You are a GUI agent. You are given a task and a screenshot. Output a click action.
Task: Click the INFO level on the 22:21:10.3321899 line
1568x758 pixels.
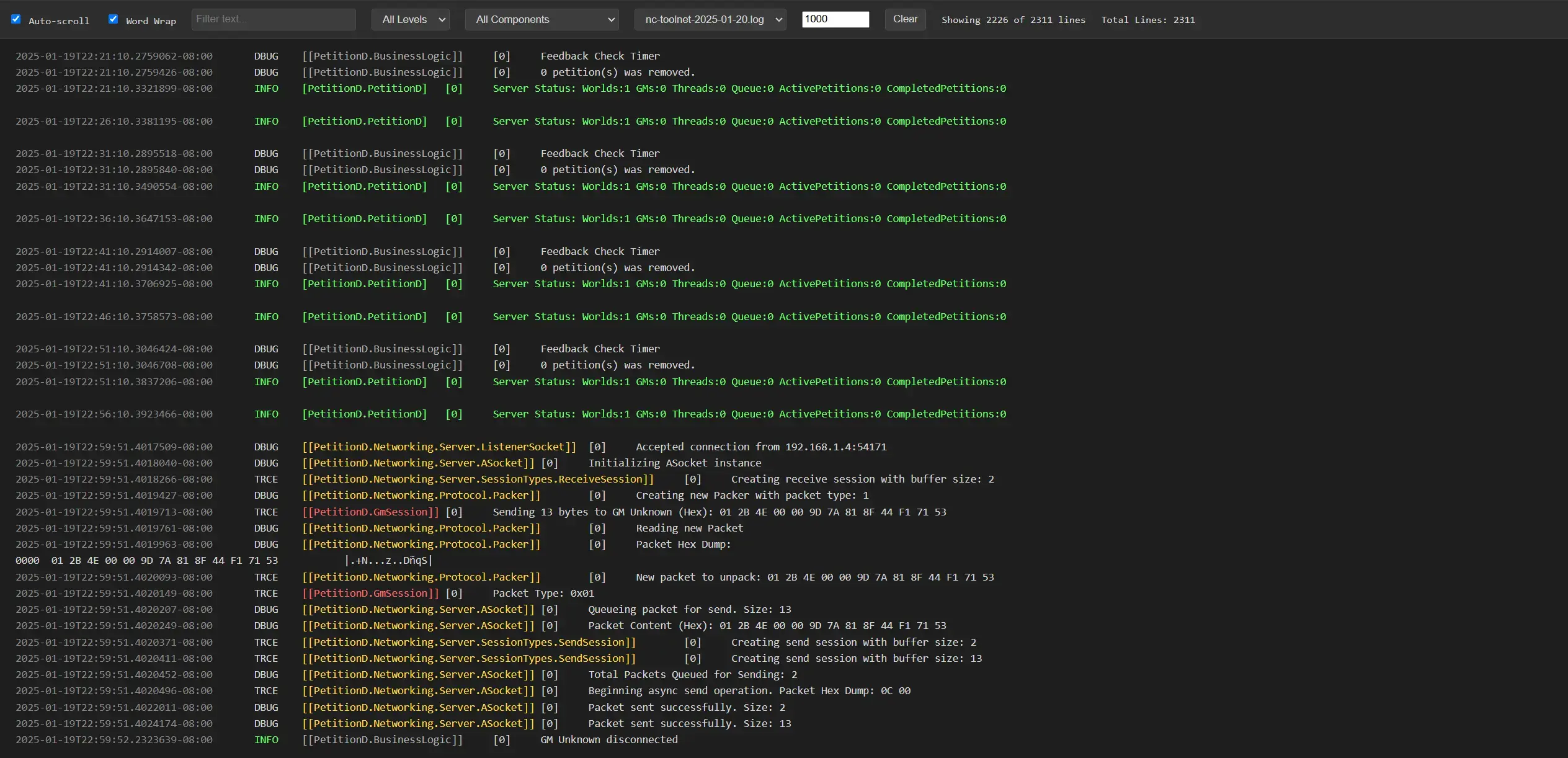pyautogui.click(x=266, y=88)
